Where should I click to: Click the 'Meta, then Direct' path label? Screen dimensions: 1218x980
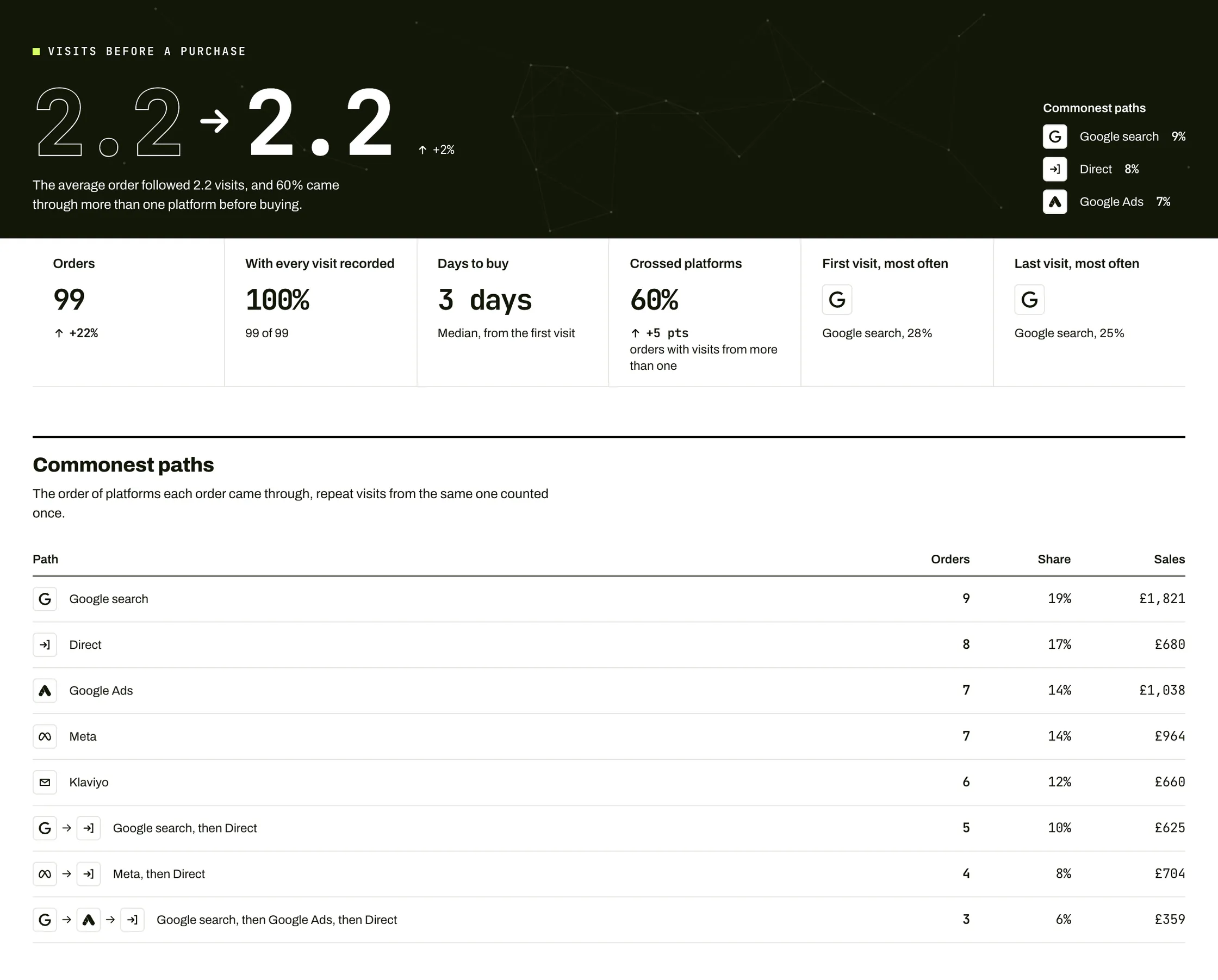pyautogui.click(x=159, y=874)
